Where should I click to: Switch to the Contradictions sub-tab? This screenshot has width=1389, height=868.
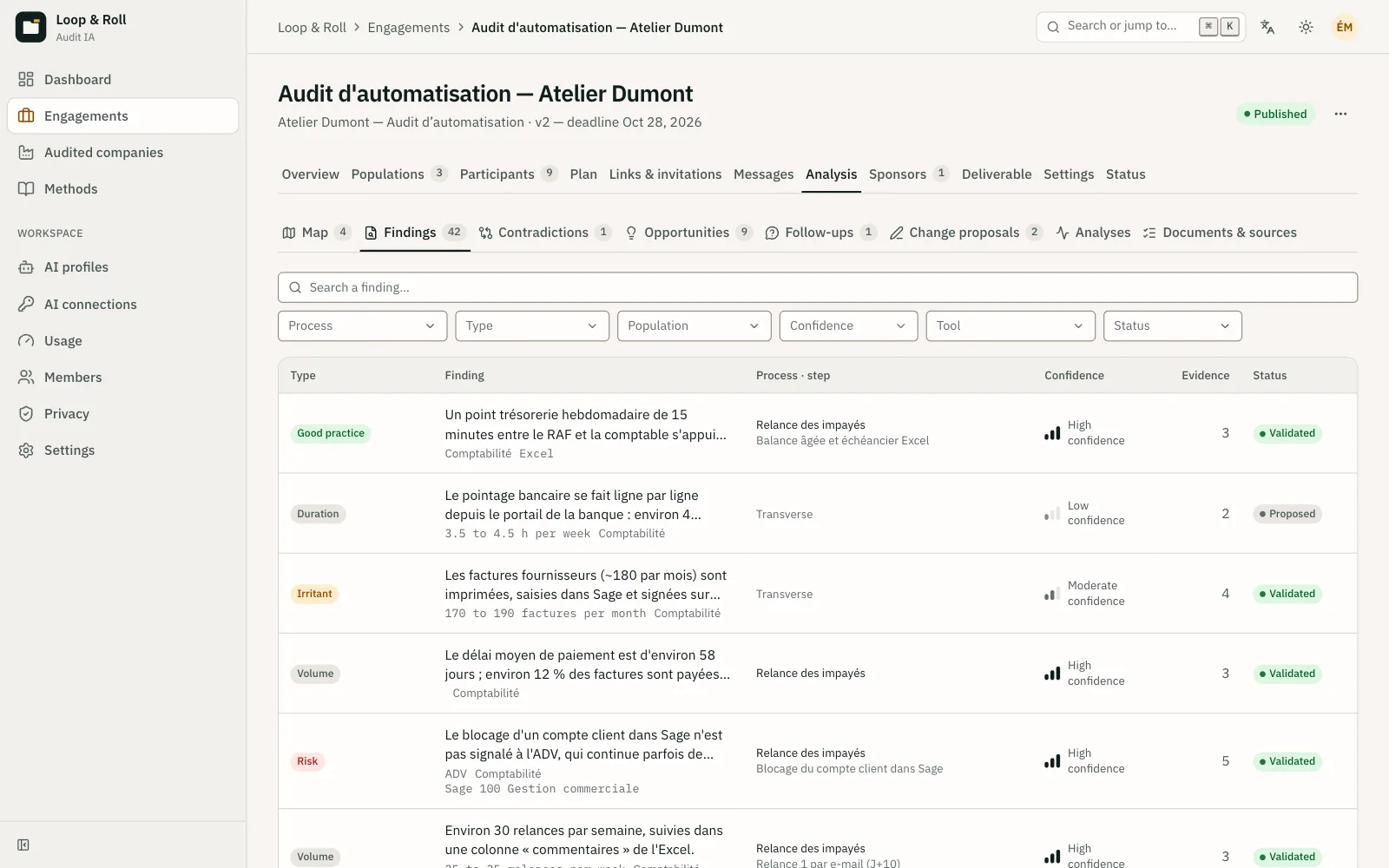pyautogui.click(x=545, y=233)
